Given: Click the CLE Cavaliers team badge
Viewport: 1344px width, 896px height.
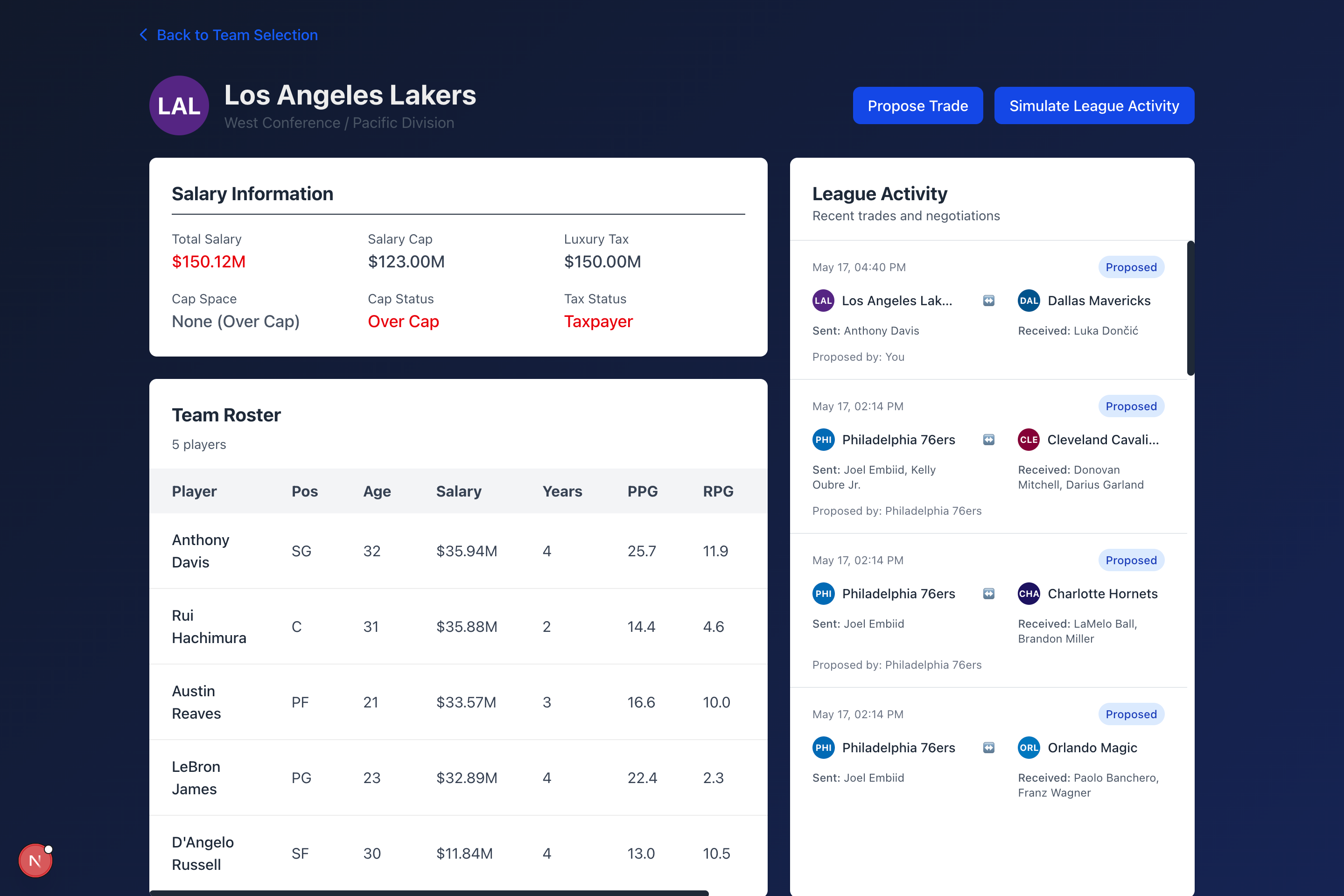Looking at the screenshot, I should pyautogui.click(x=1029, y=440).
